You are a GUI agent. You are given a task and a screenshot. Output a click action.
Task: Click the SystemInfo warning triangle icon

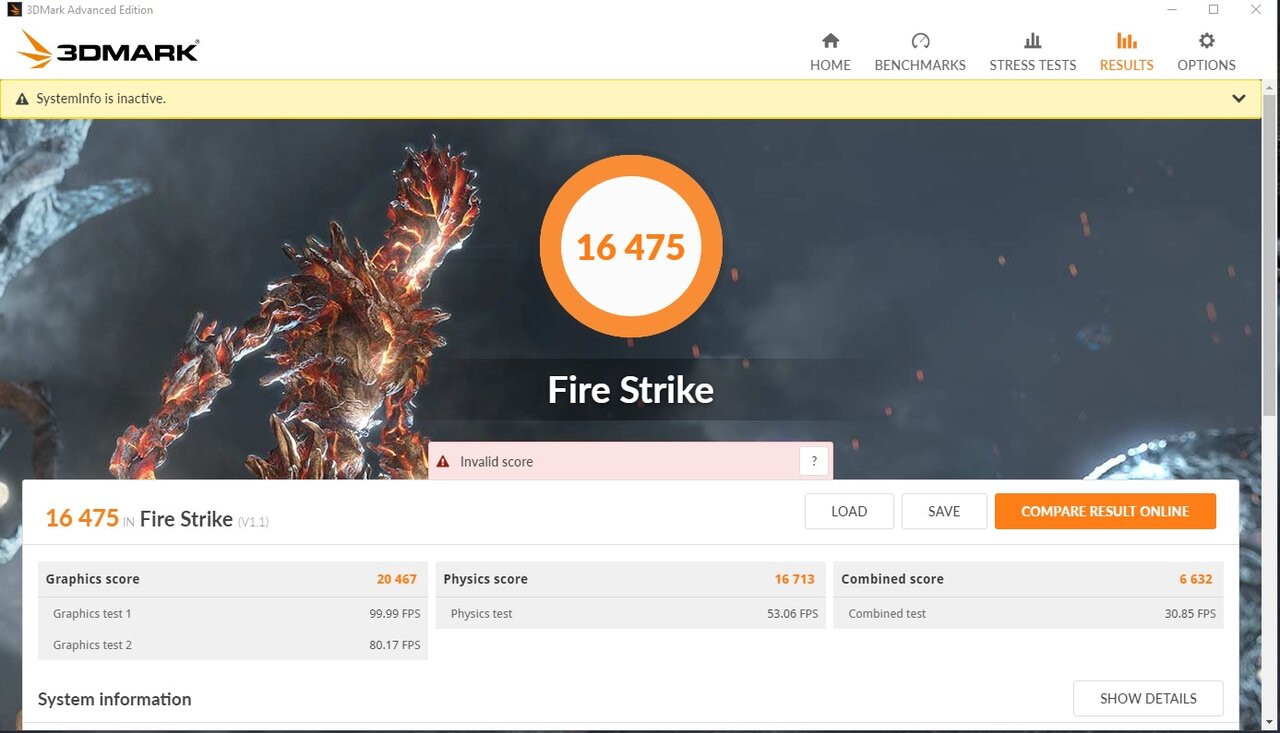[x=22, y=99]
